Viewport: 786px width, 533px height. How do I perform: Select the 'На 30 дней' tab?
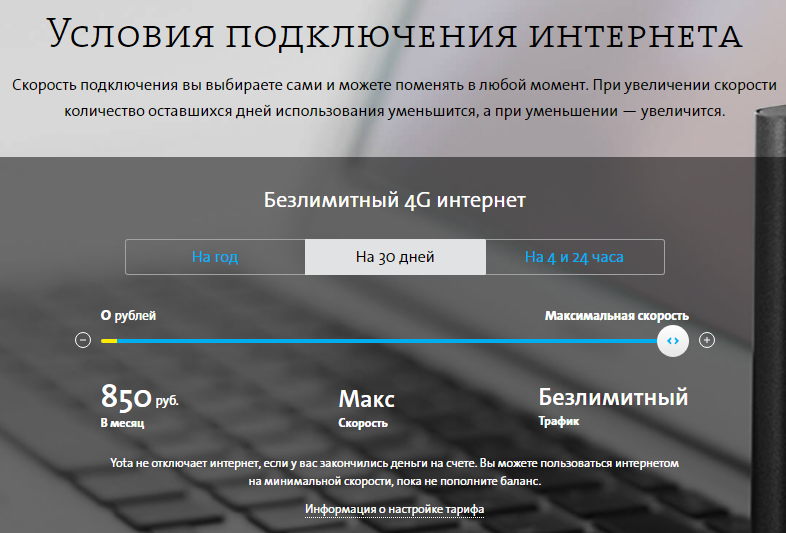395,257
